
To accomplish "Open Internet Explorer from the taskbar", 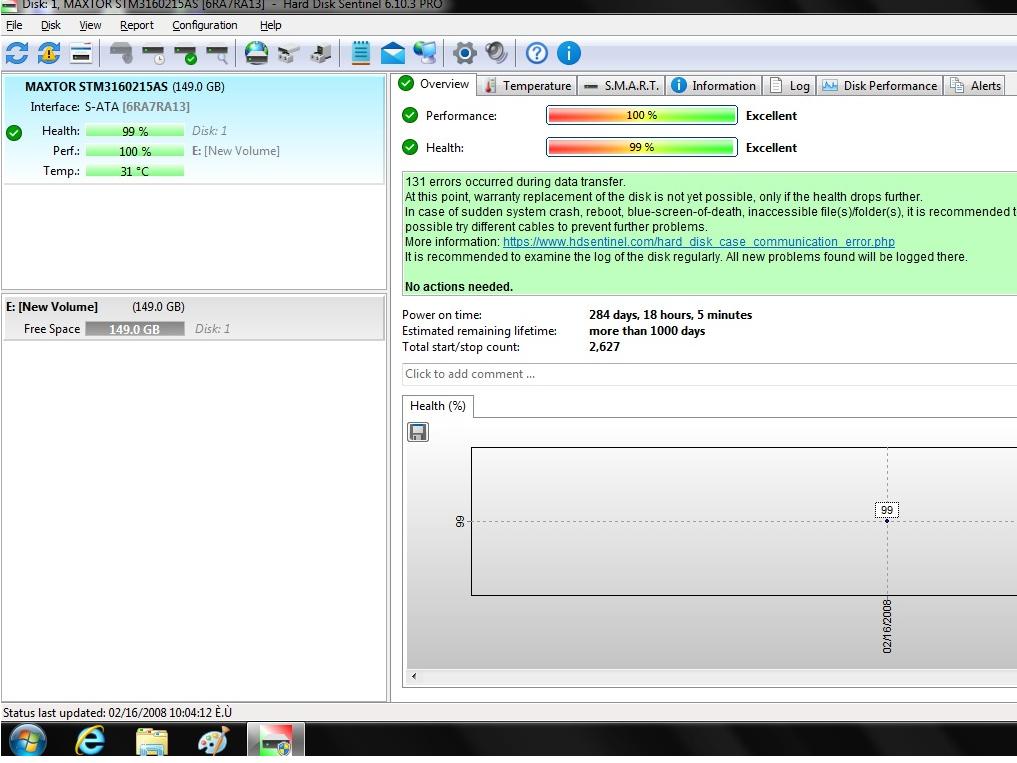I will [x=90, y=741].
